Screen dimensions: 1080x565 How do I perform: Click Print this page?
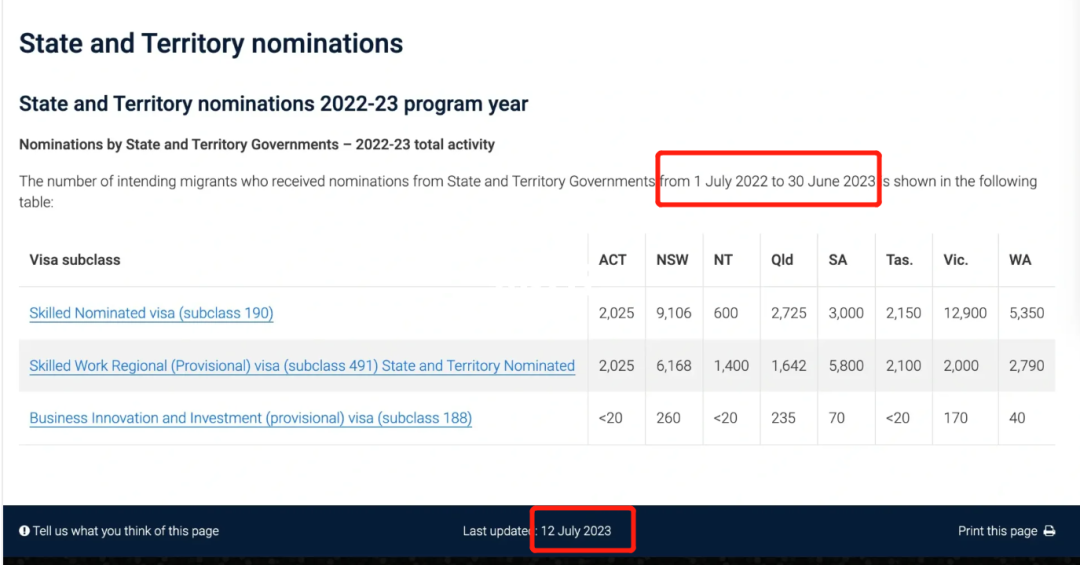coord(997,531)
